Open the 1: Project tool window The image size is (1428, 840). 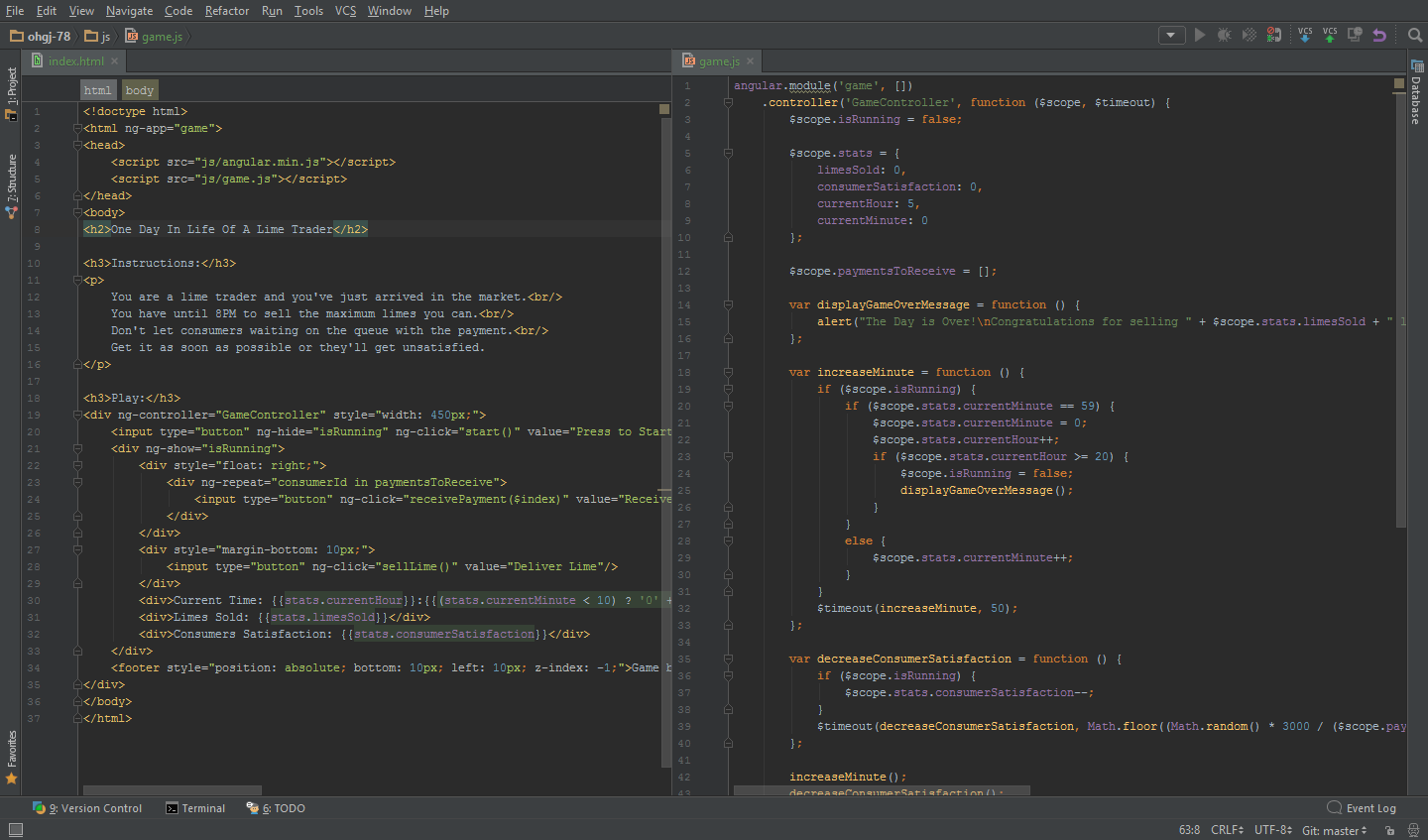11,93
